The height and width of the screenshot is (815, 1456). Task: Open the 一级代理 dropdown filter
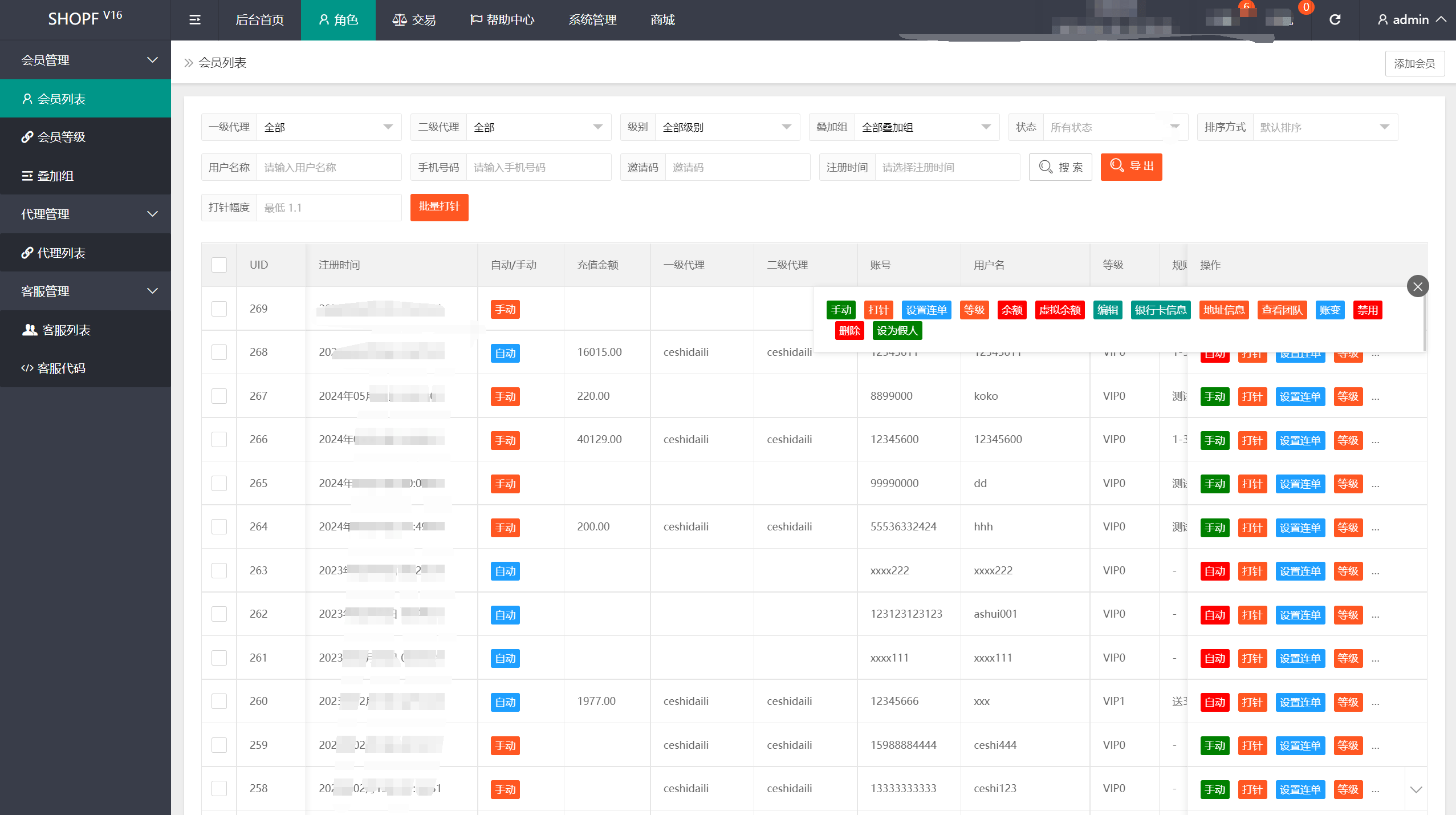pos(328,127)
